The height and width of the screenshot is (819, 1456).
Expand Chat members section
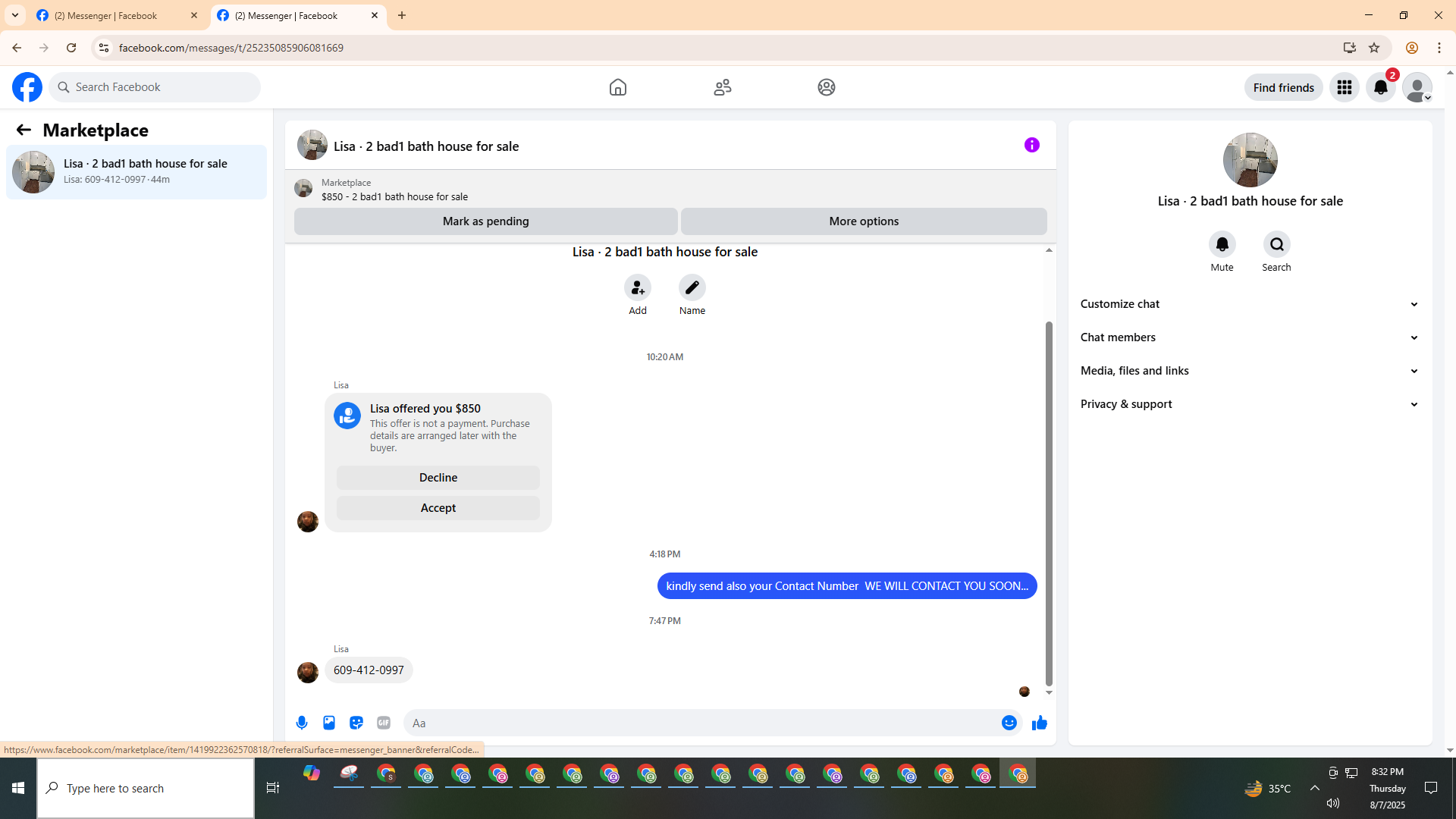coord(1250,337)
